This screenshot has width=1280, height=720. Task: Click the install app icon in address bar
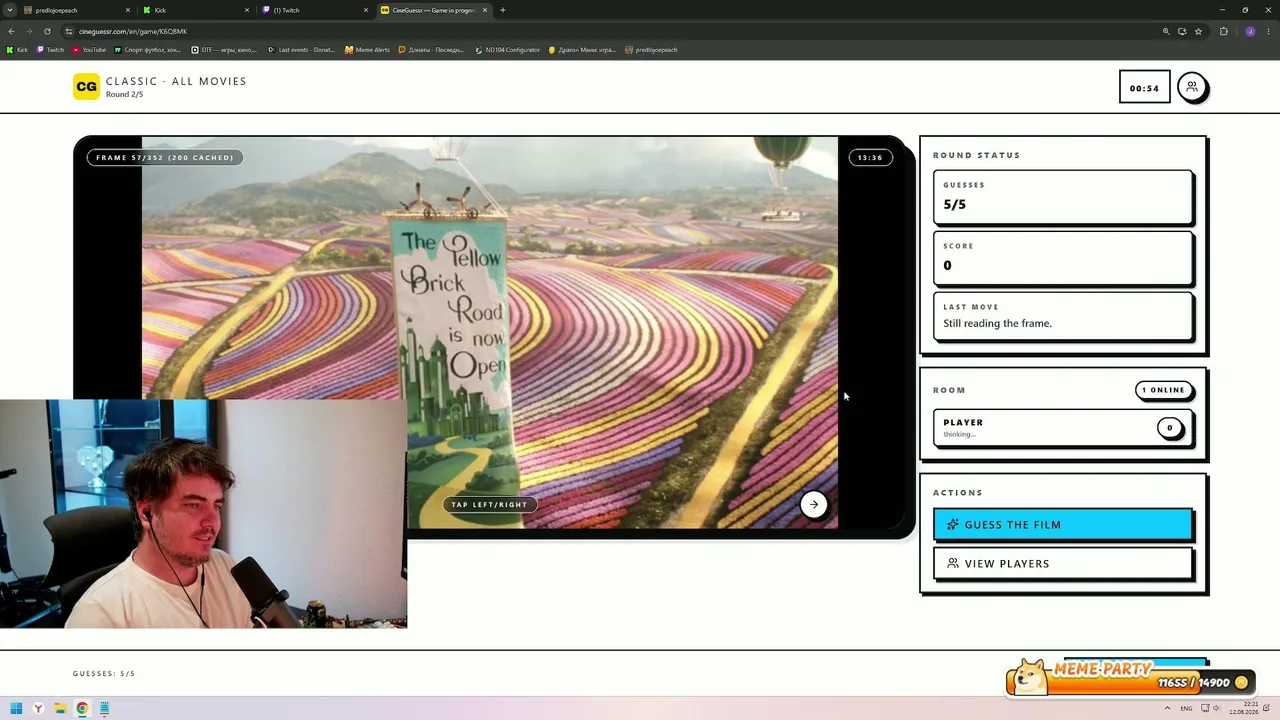(1182, 31)
